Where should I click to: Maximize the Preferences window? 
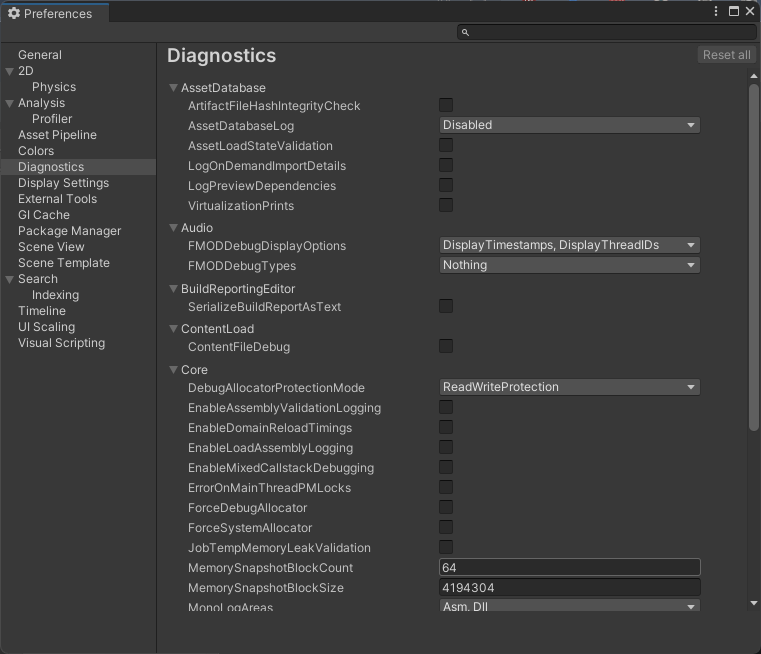coord(734,12)
